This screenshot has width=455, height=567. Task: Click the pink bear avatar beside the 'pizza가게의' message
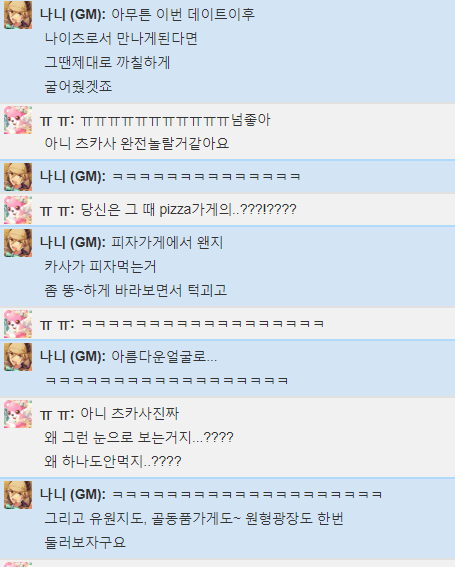coord(18,210)
